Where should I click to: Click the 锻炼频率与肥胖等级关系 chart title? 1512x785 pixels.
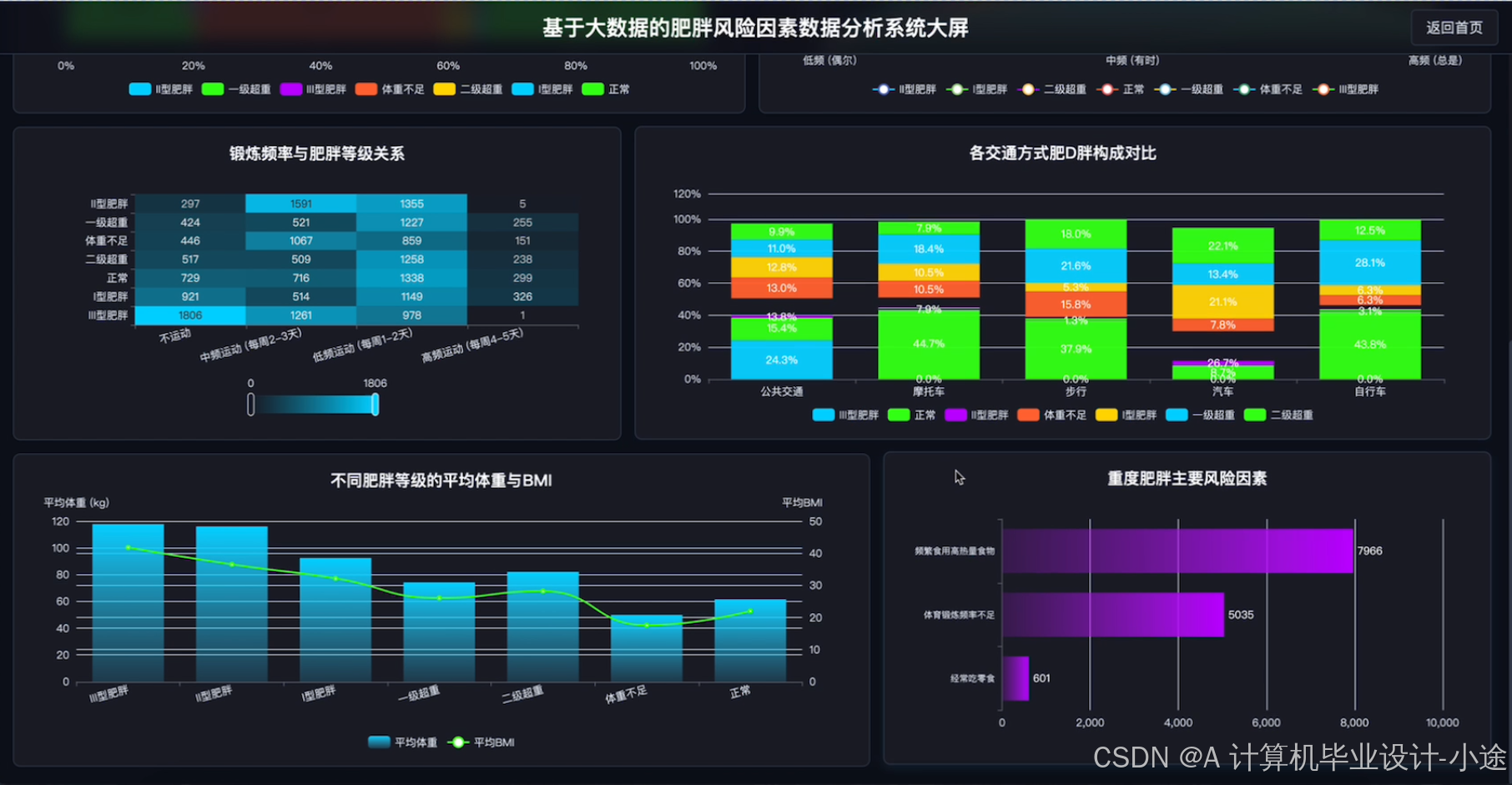(317, 153)
